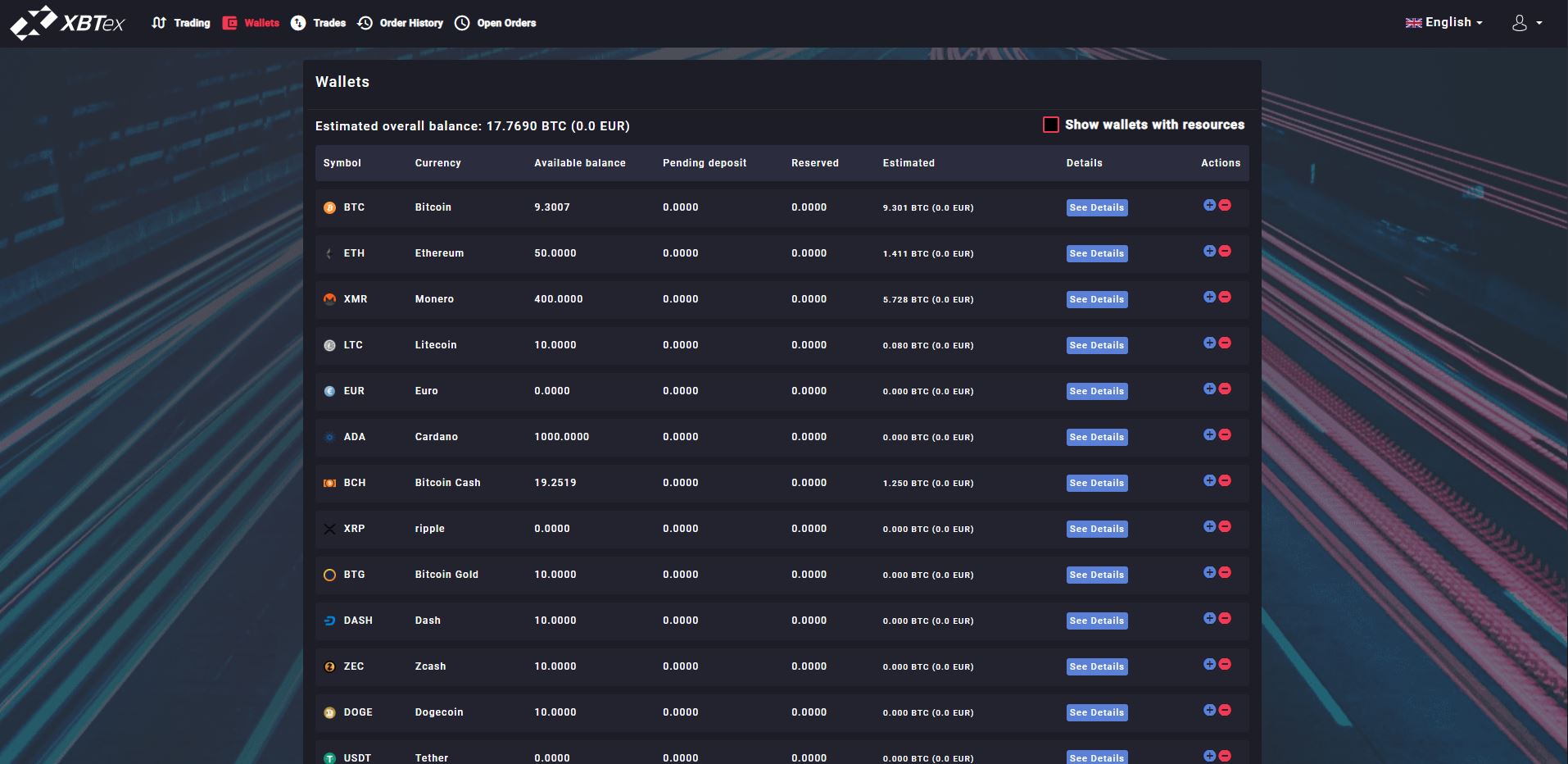Image resolution: width=1568 pixels, height=764 pixels.
Task: Click the XBTex logo
Action: (x=67, y=23)
